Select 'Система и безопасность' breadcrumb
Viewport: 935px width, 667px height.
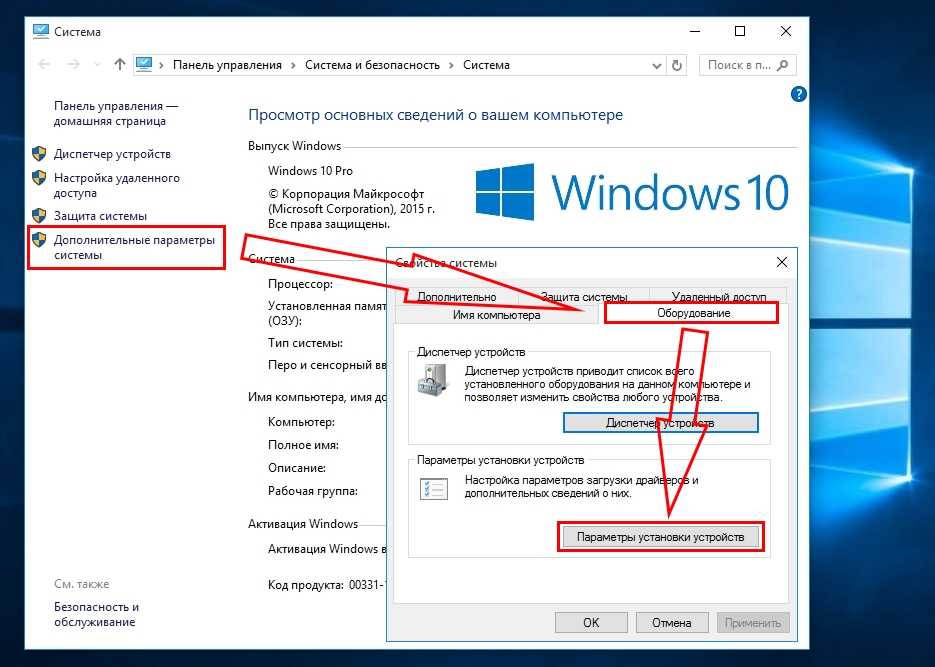[372, 65]
